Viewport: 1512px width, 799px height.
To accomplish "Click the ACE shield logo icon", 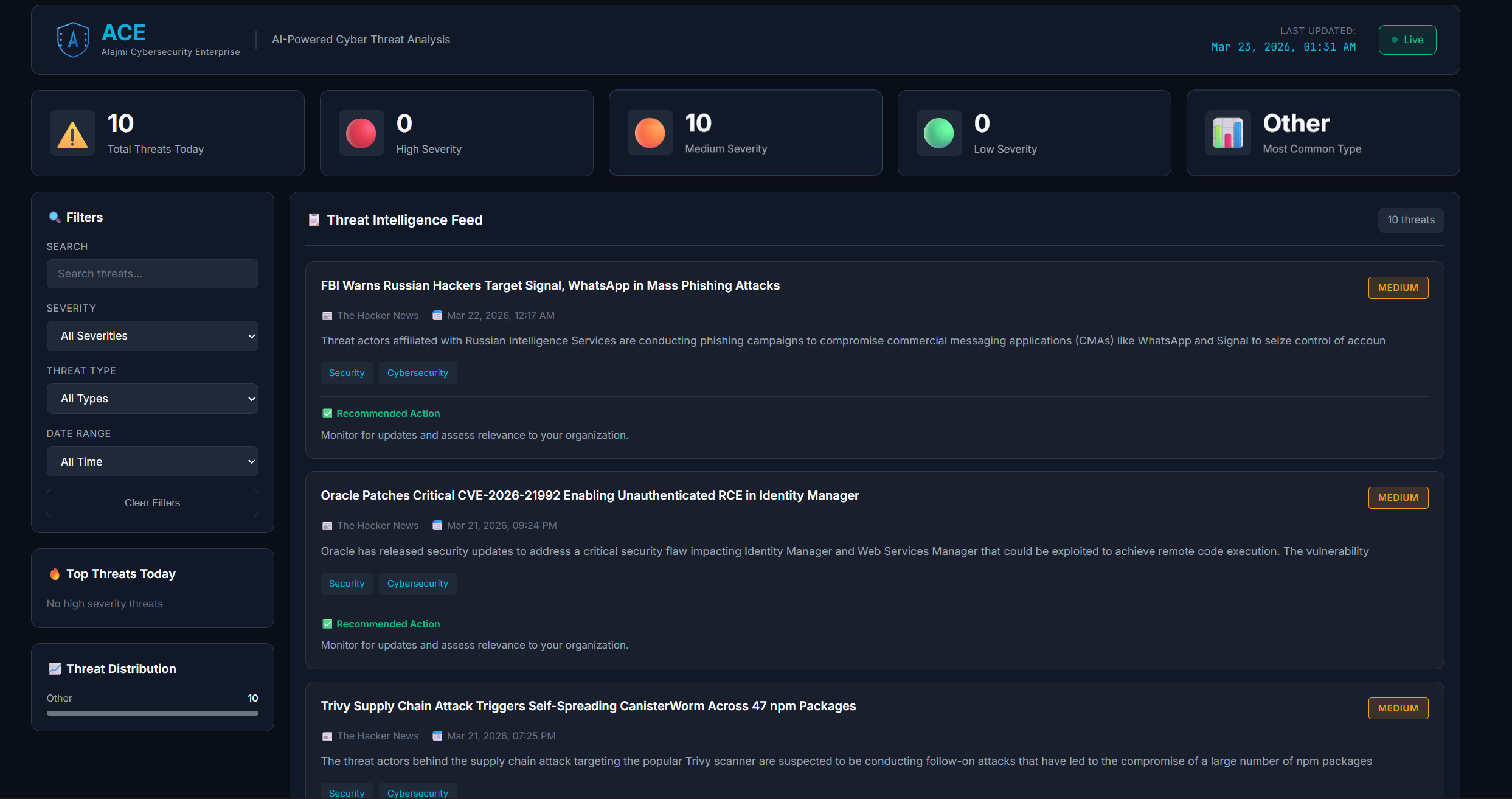I will point(73,40).
